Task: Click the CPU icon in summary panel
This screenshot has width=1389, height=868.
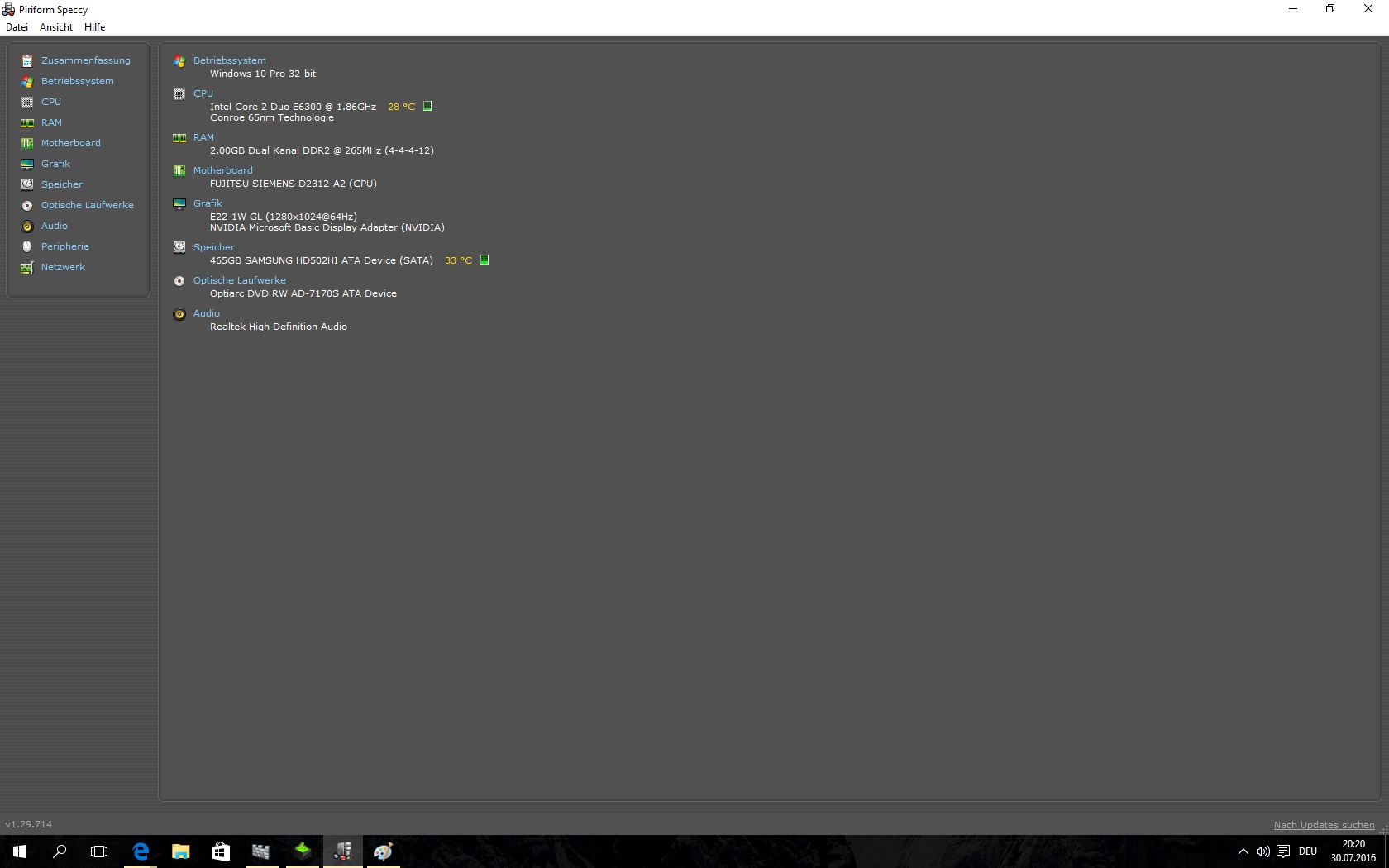Action: [179, 94]
